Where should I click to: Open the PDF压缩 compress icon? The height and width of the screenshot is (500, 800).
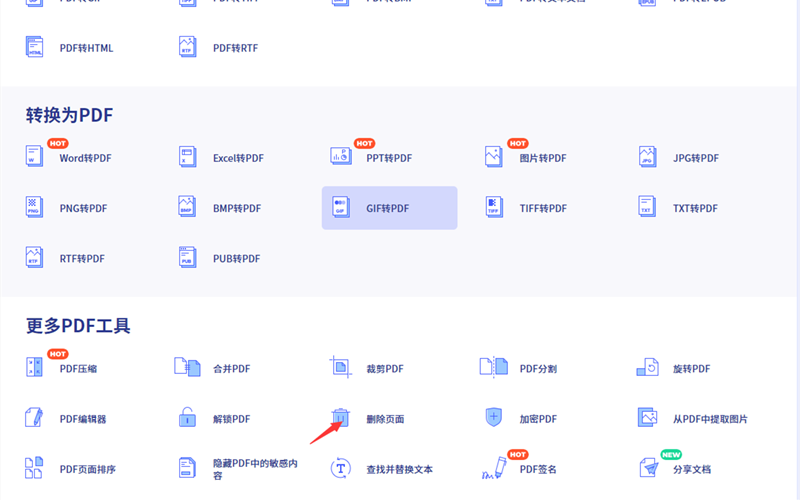pos(35,367)
